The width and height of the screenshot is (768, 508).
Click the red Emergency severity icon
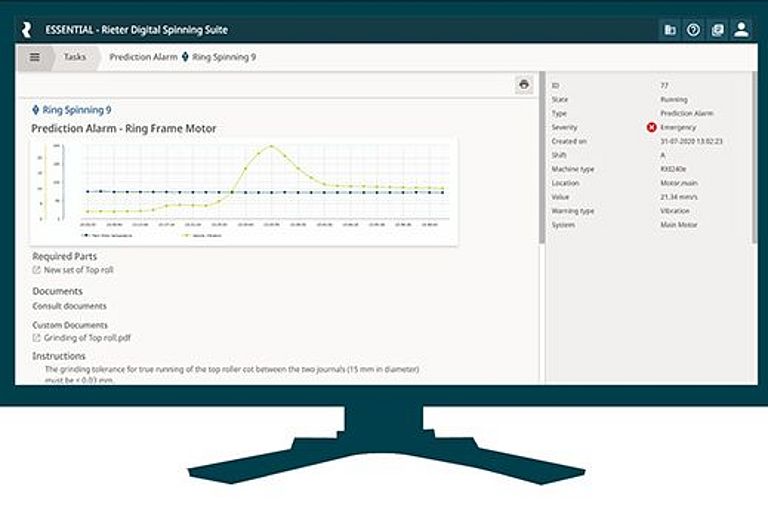click(651, 128)
